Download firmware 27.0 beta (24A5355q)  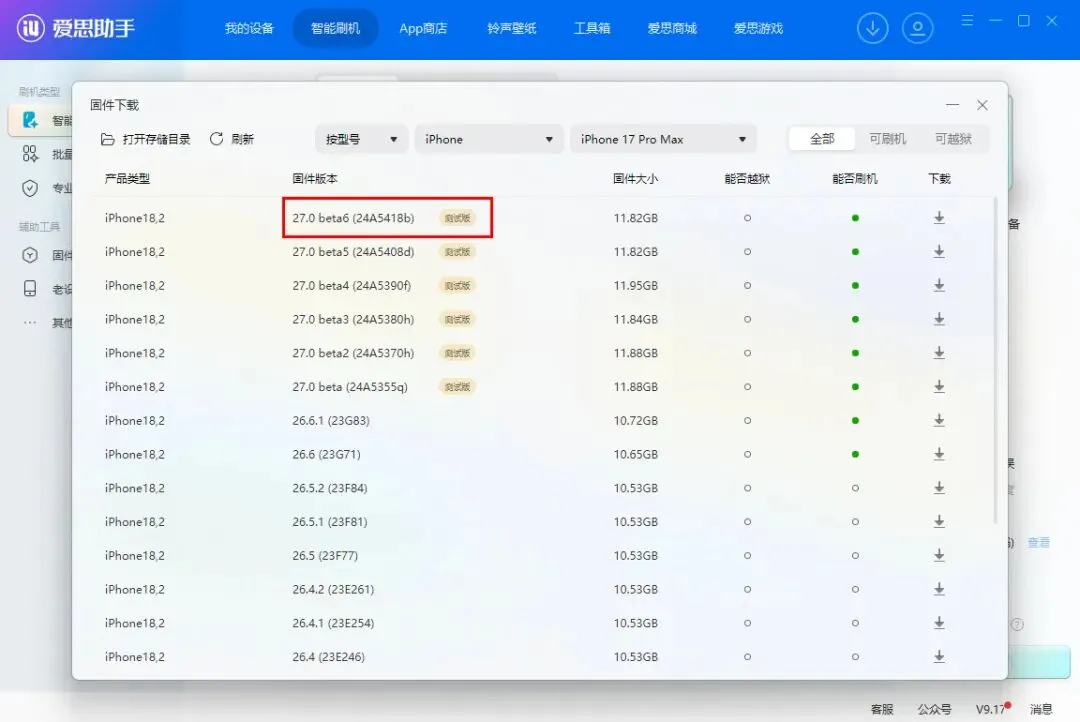939,386
